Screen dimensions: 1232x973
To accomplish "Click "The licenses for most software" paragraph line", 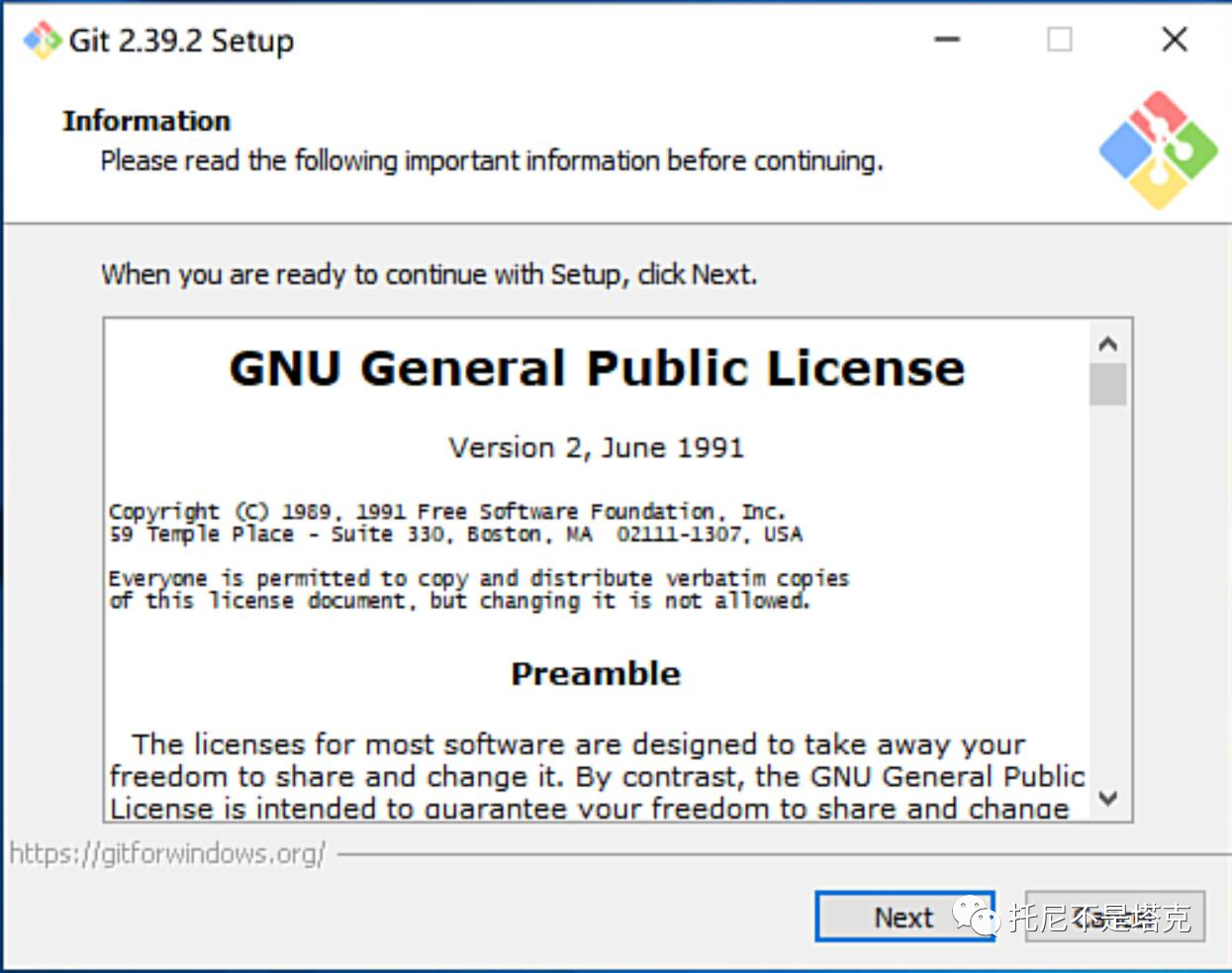I will [x=579, y=744].
